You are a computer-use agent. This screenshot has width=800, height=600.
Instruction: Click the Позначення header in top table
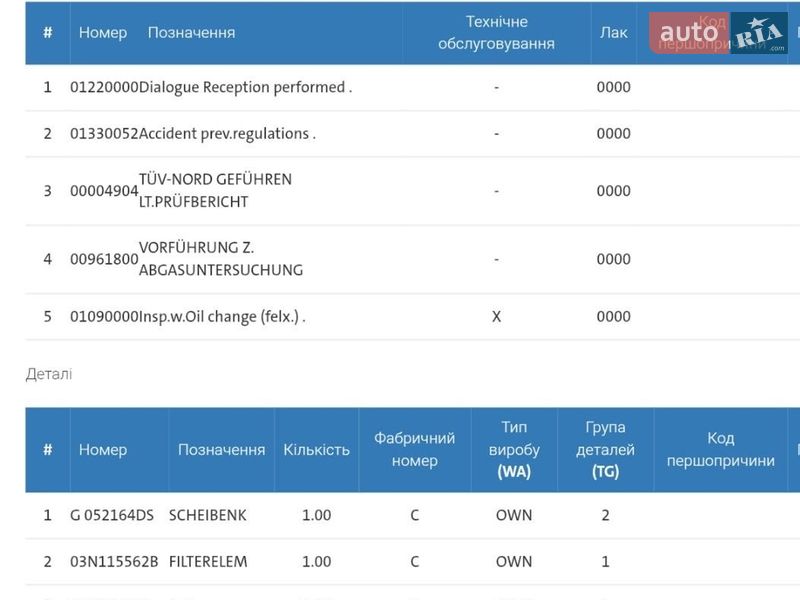pos(191,32)
